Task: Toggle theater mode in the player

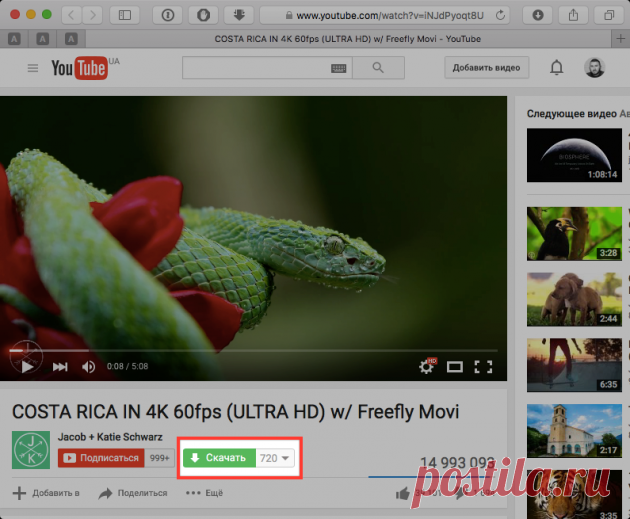Action: click(x=455, y=367)
